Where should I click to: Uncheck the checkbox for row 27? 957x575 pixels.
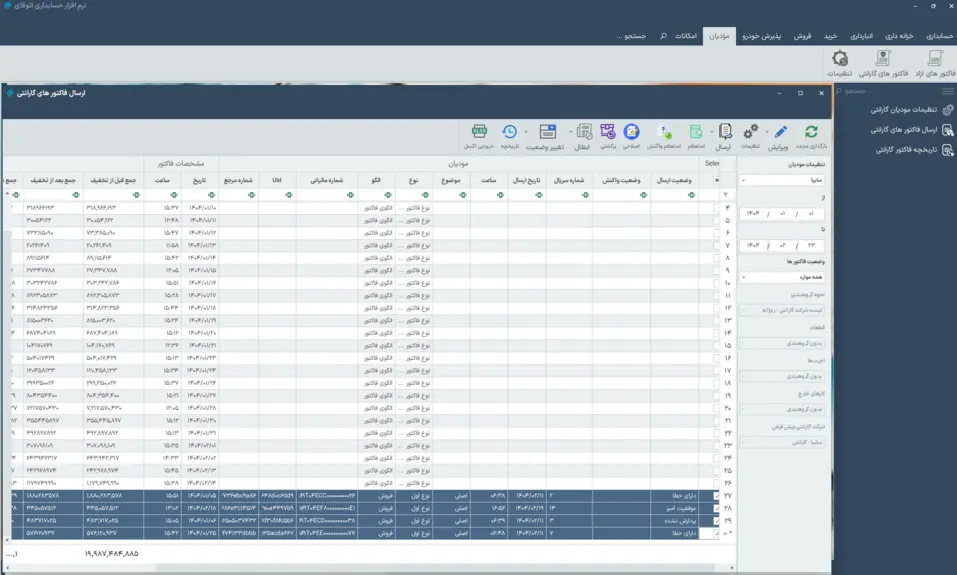click(716, 496)
